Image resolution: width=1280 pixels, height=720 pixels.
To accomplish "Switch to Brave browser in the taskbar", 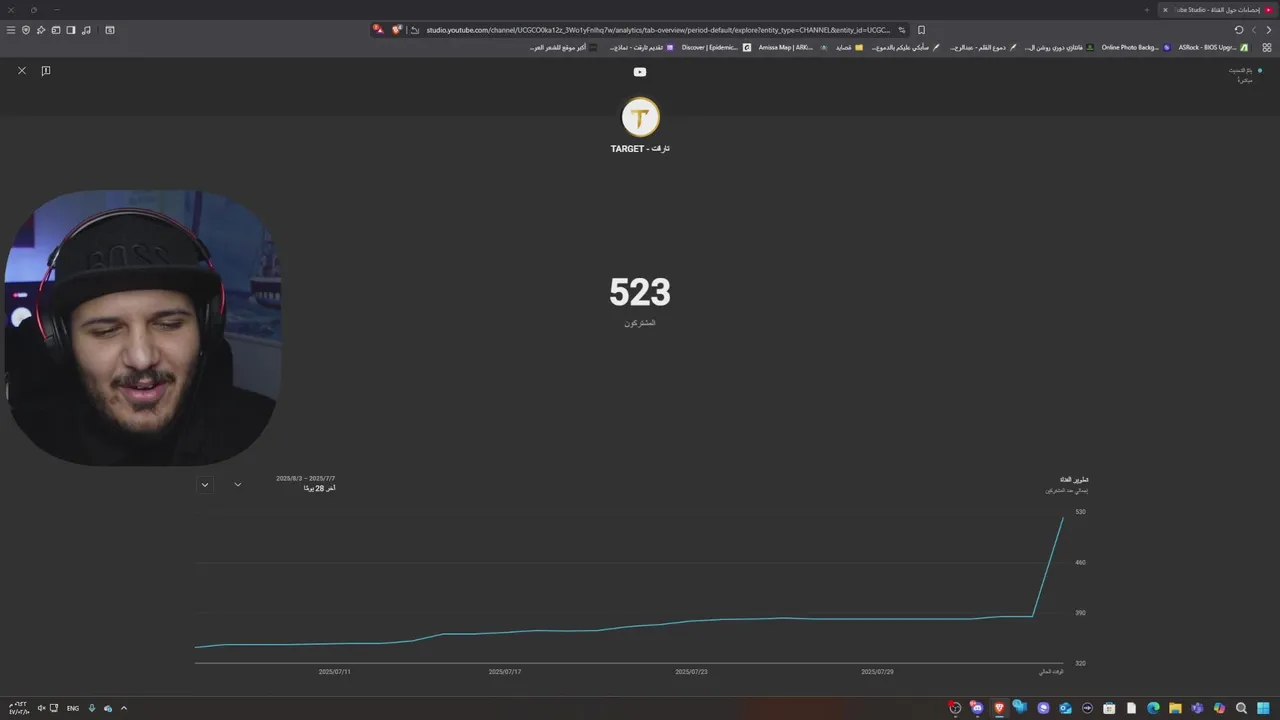I will (999, 708).
